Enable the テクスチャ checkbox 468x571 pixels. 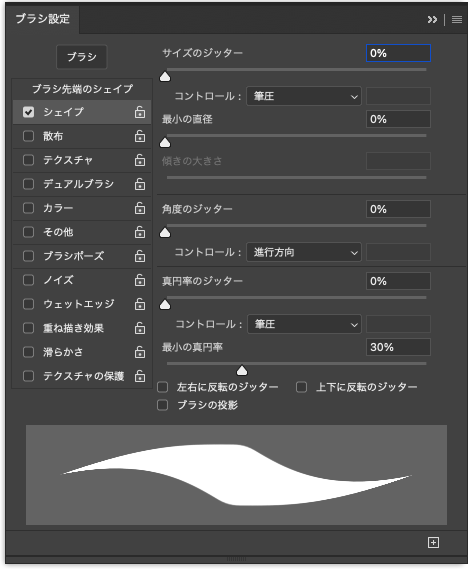point(28,160)
